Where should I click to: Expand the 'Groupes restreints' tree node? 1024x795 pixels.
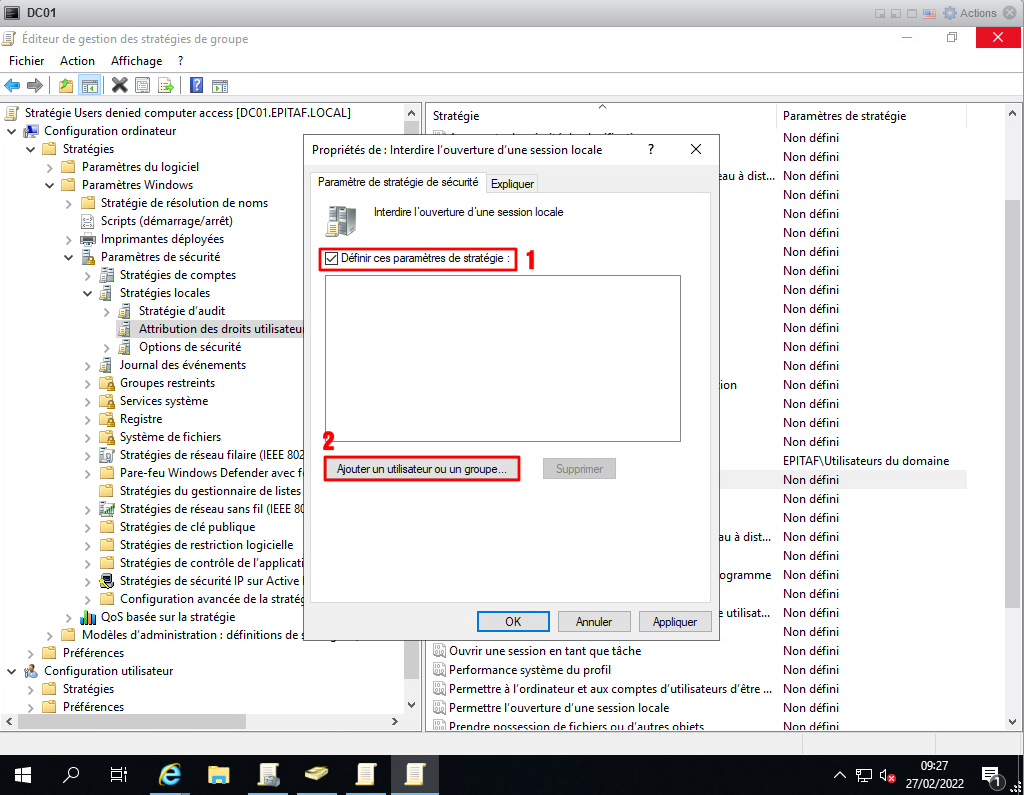tap(88, 383)
